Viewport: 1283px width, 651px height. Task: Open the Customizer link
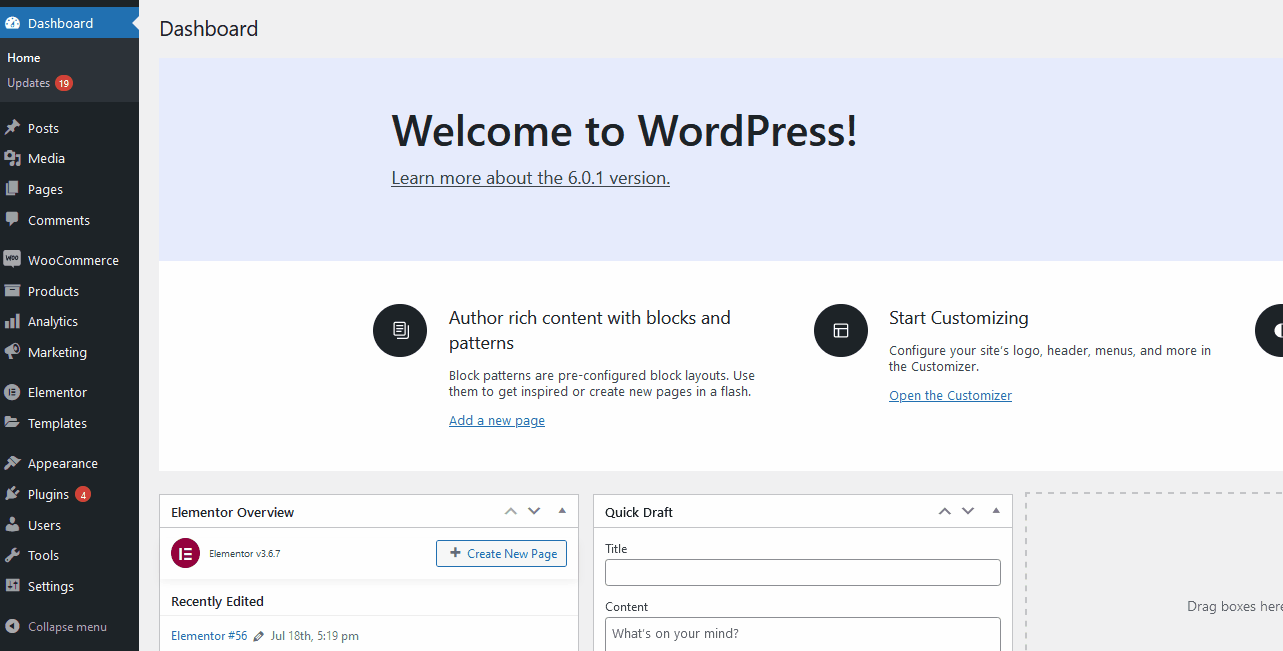click(950, 396)
